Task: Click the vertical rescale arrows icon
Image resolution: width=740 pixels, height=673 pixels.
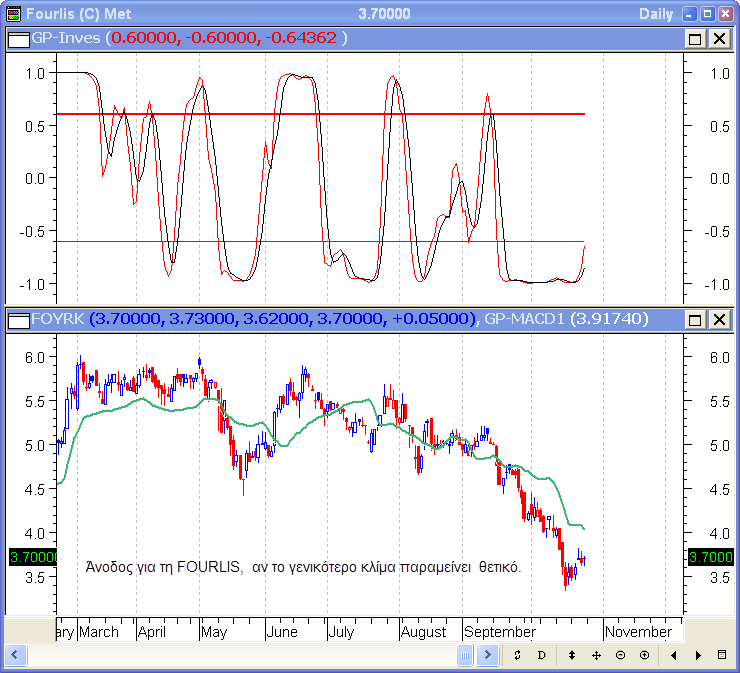Action: click(x=571, y=655)
